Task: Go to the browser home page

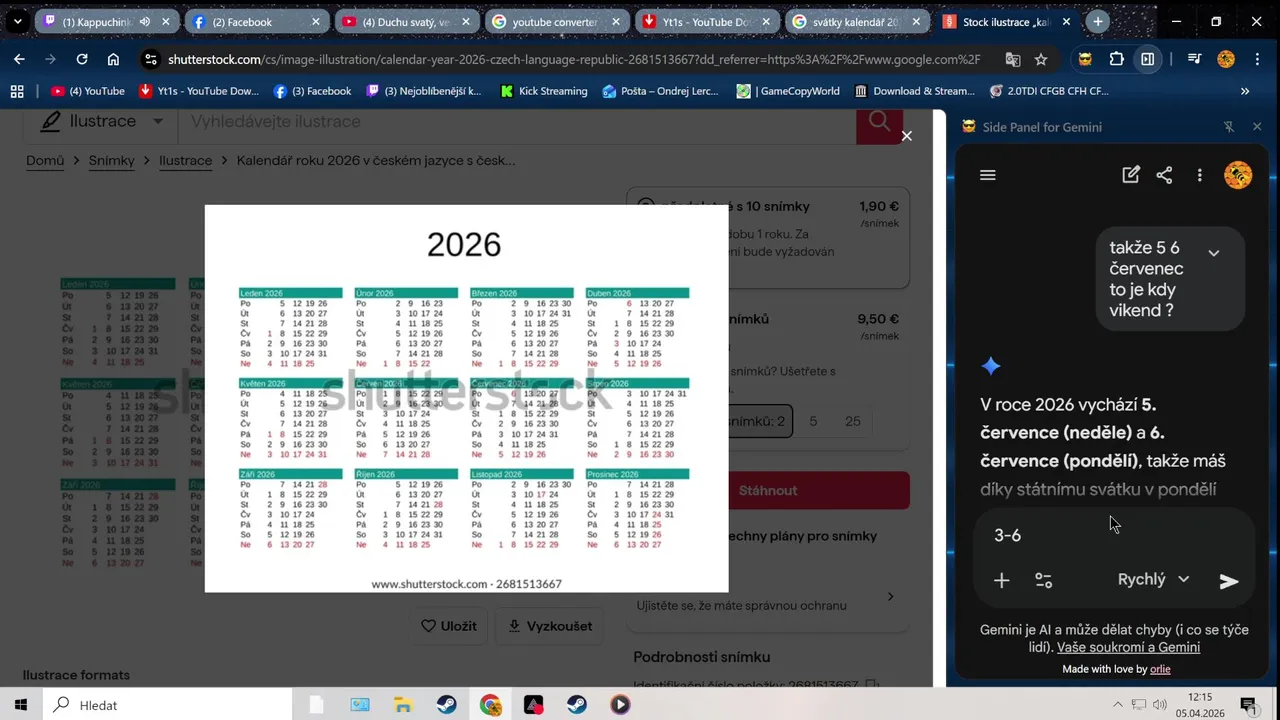Action: (113, 59)
